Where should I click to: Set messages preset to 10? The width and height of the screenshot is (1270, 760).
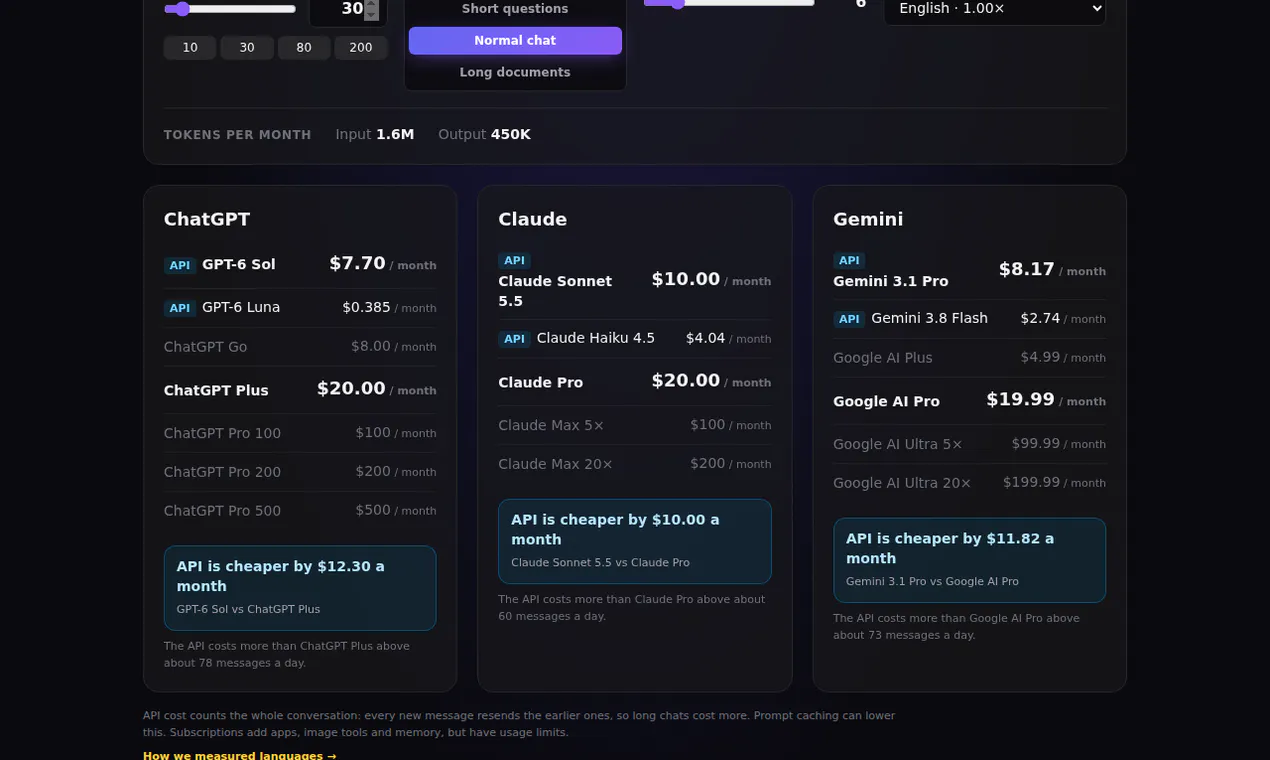tap(190, 48)
